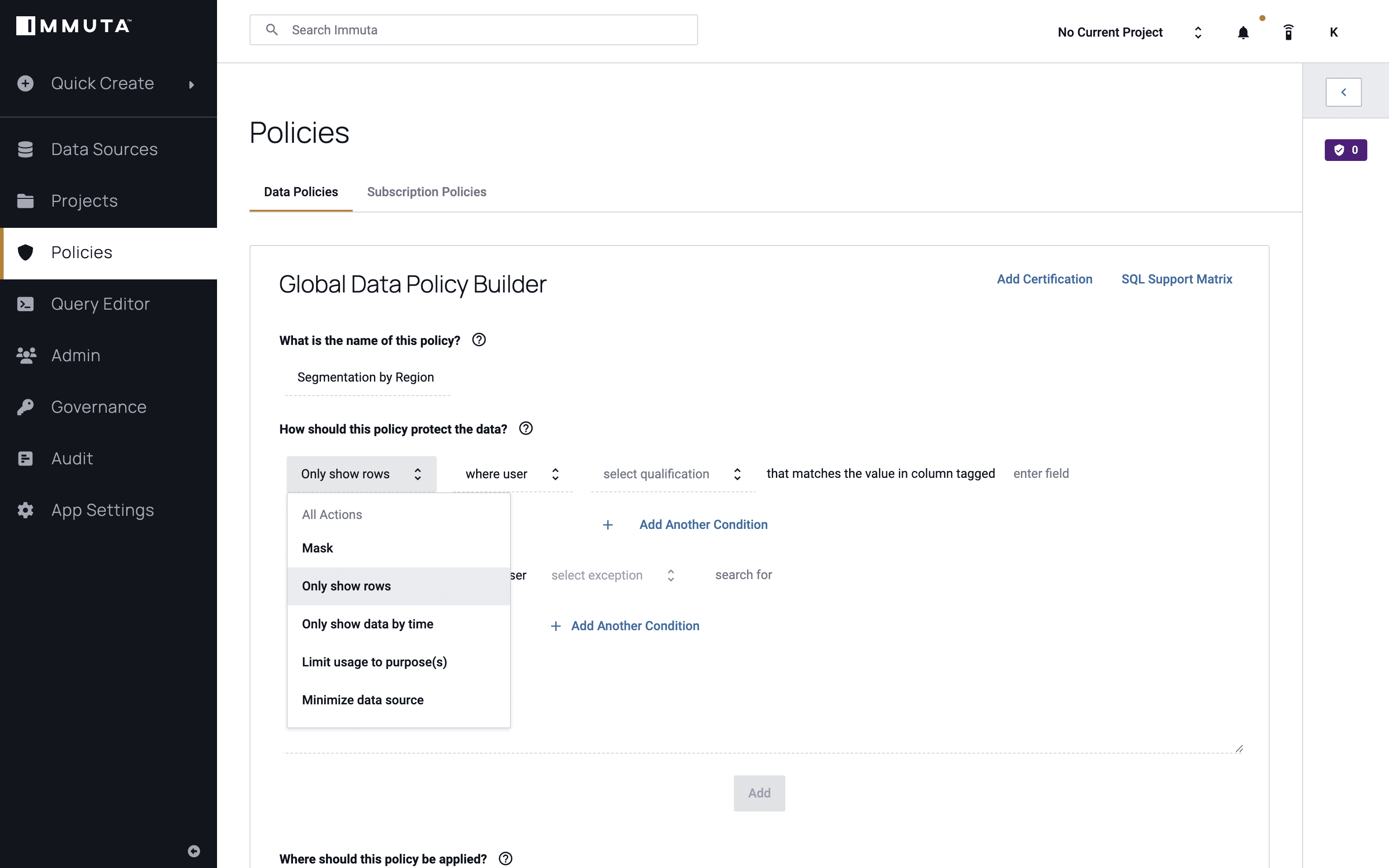Click Add Certification link
The height and width of the screenshot is (868, 1389).
[x=1044, y=279]
